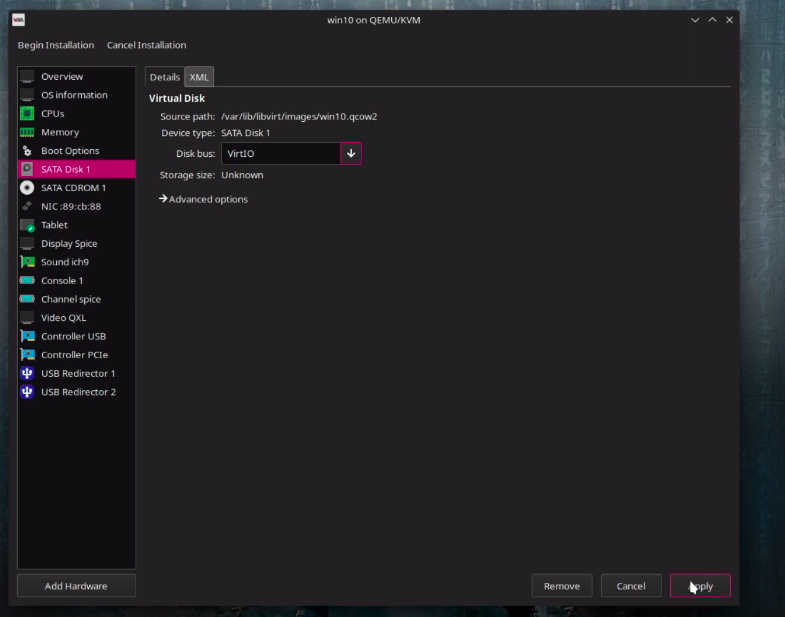Switch to the XML tab
785x617 pixels.
(199, 77)
